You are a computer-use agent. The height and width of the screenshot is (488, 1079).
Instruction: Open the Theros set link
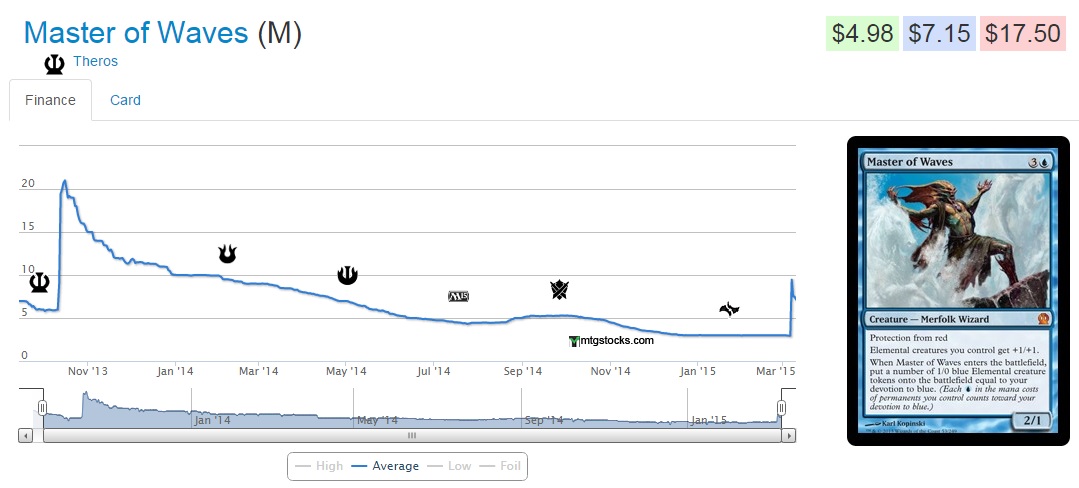pos(95,61)
